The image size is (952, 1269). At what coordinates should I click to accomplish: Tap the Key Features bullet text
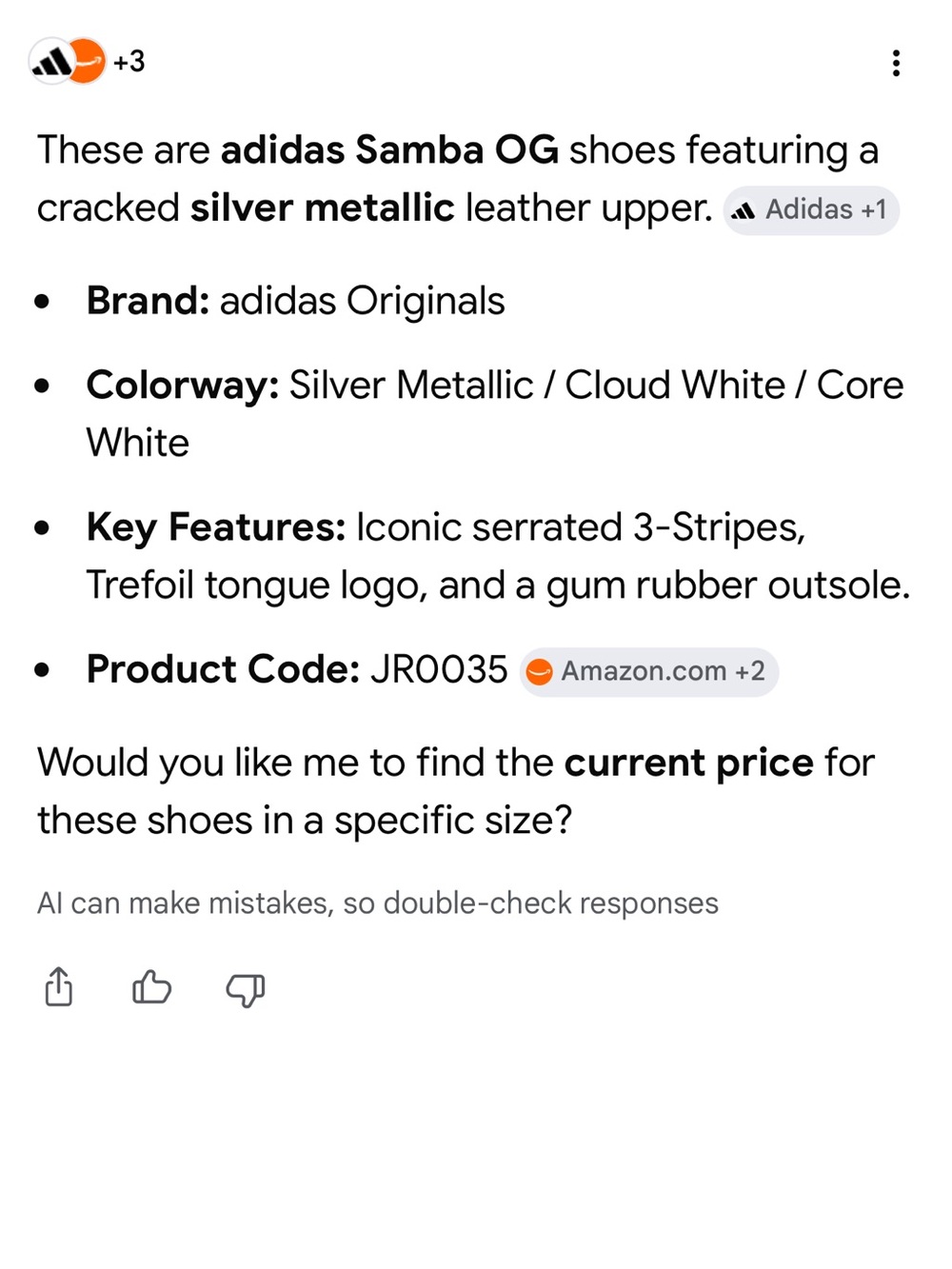tap(498, 556)
